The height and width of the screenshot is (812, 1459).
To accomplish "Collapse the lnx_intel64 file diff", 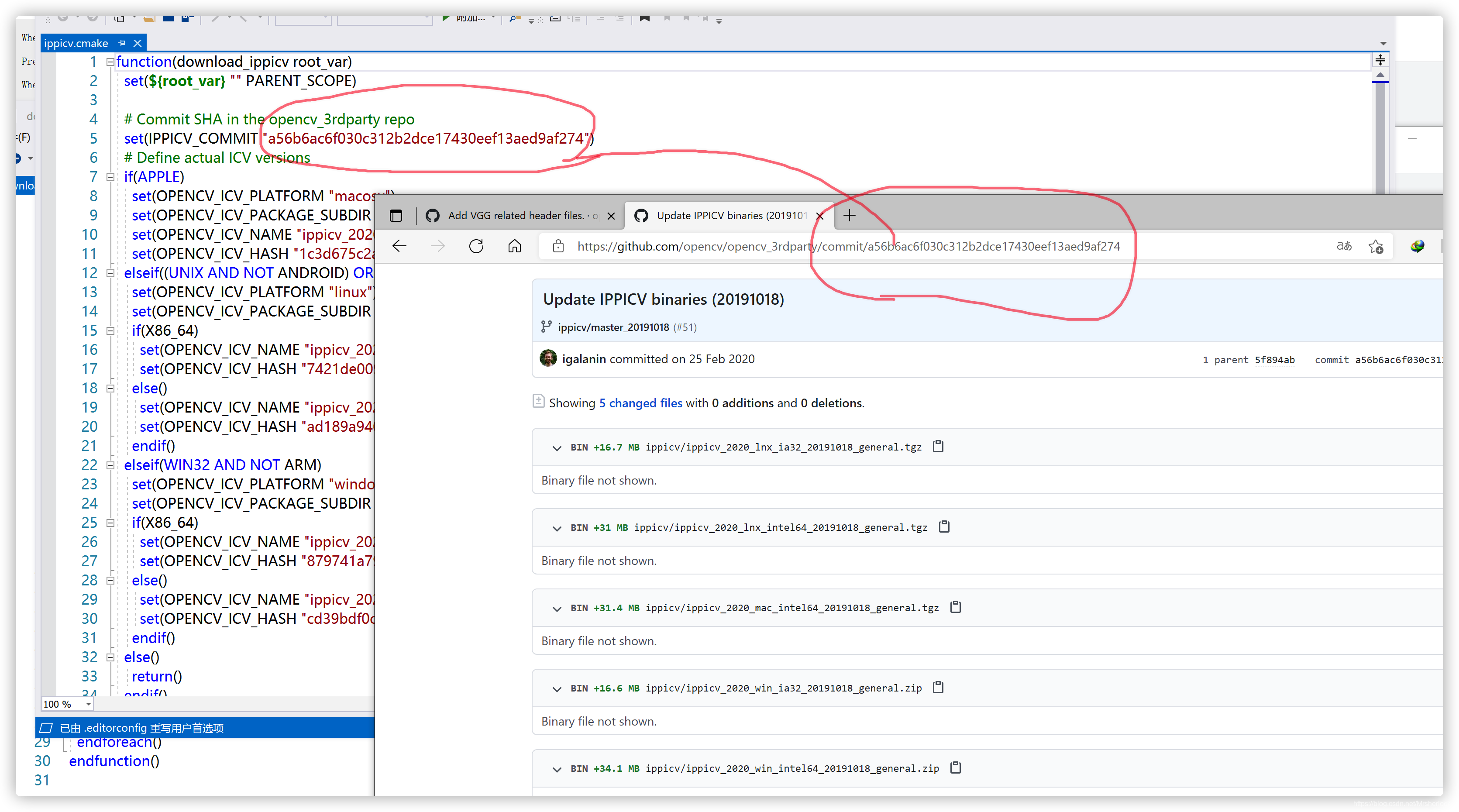I will point(557,528).
